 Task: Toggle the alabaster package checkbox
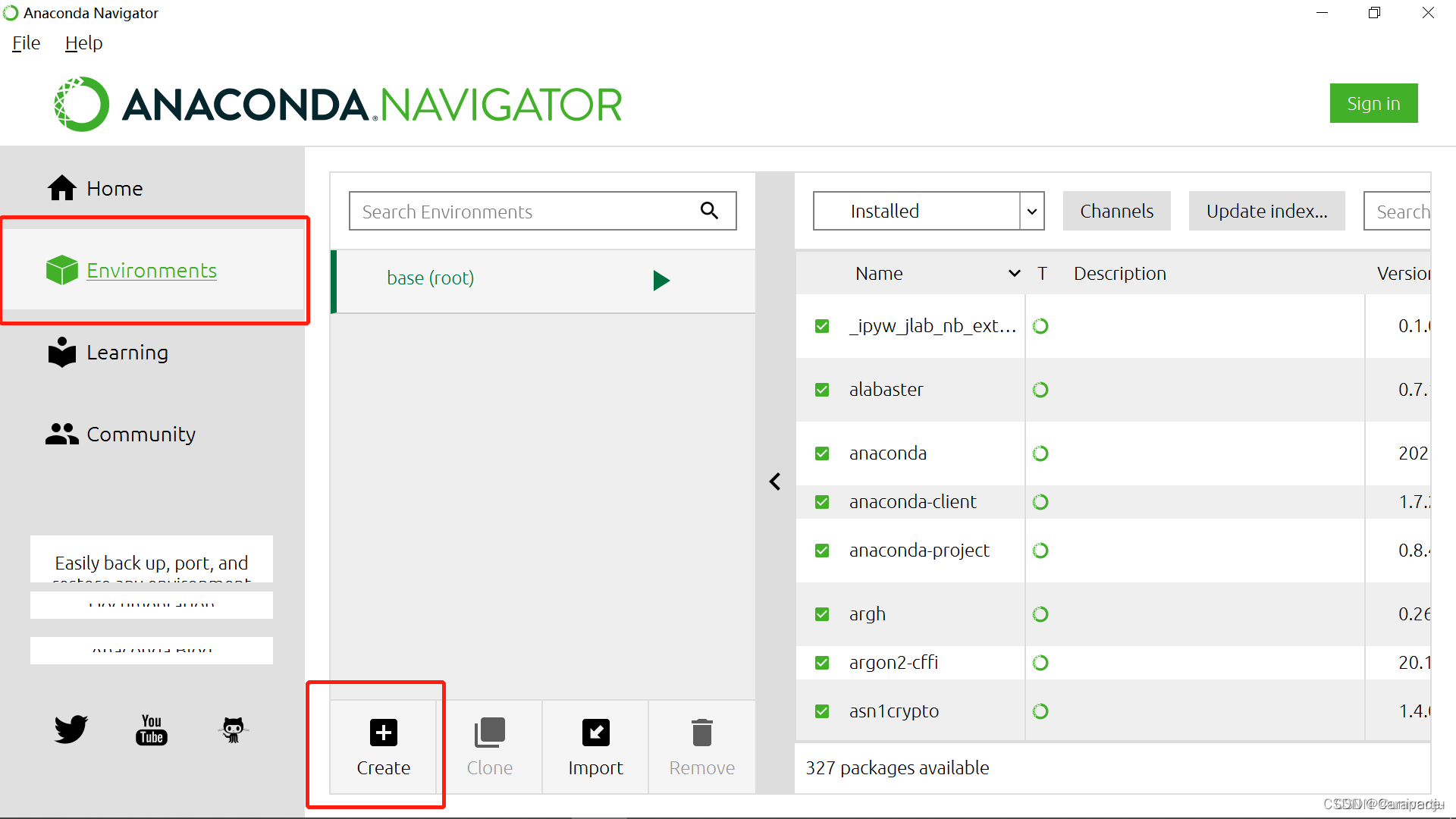pyautogui.click(x=822, y=390)
